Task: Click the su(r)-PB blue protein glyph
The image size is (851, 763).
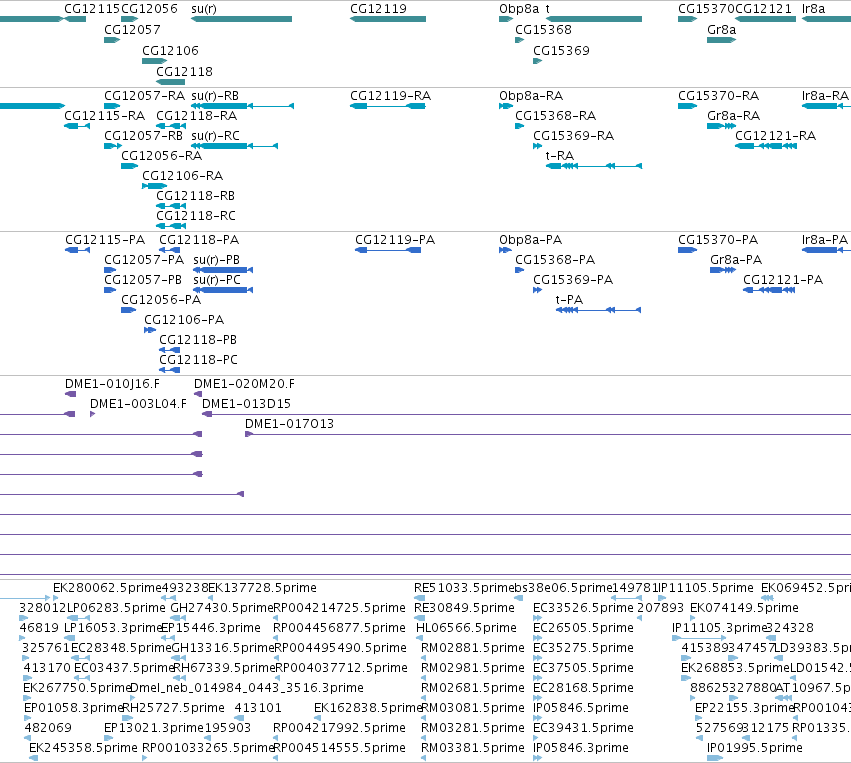Action: pos(223,270)
